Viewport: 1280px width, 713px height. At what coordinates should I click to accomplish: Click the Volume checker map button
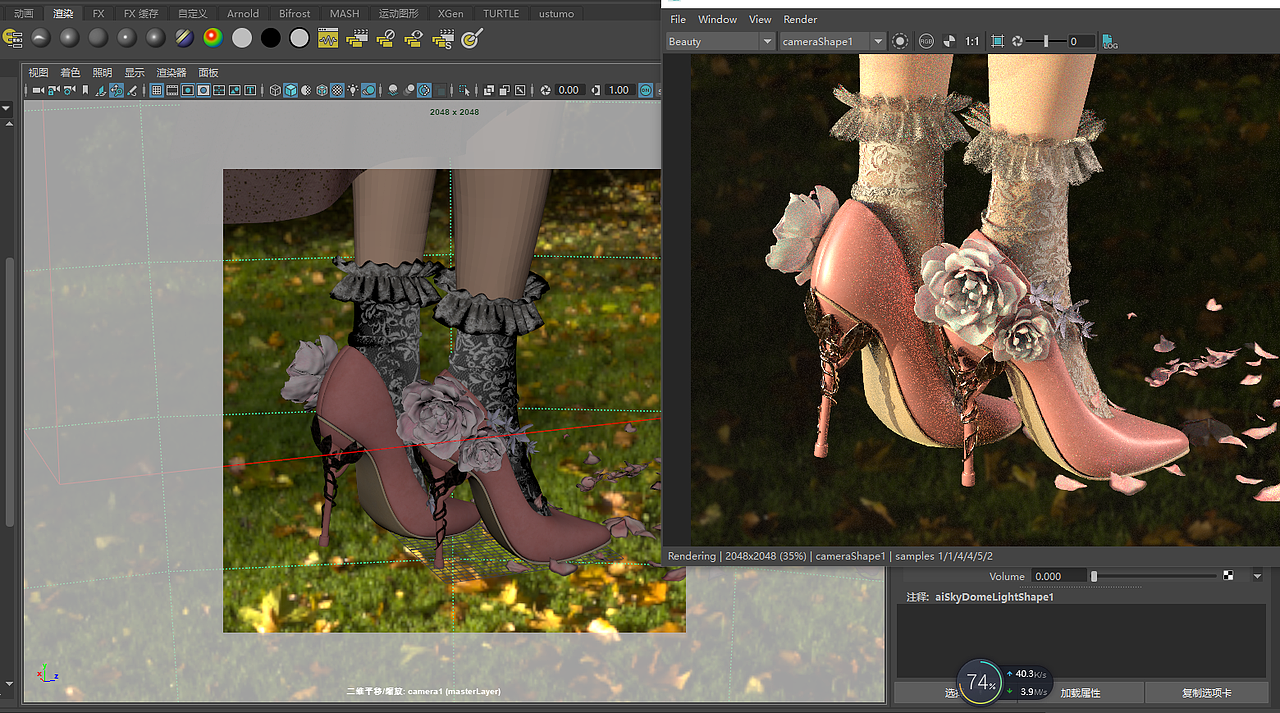point(1229,576)
